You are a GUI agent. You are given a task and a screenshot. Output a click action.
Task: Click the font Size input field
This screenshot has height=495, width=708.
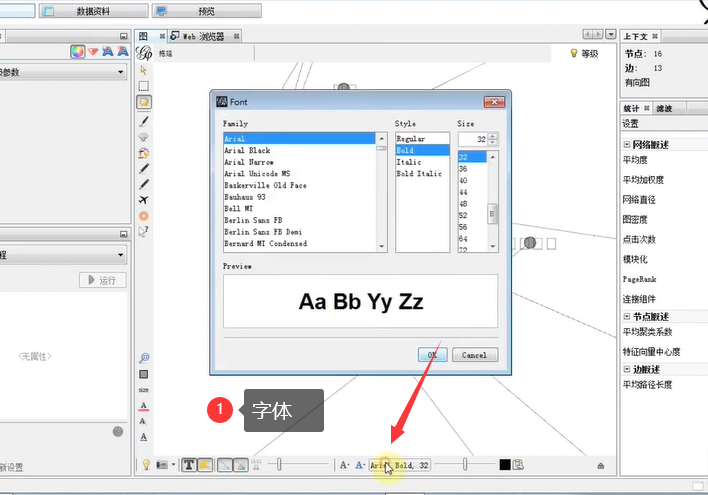coord(473,139)
